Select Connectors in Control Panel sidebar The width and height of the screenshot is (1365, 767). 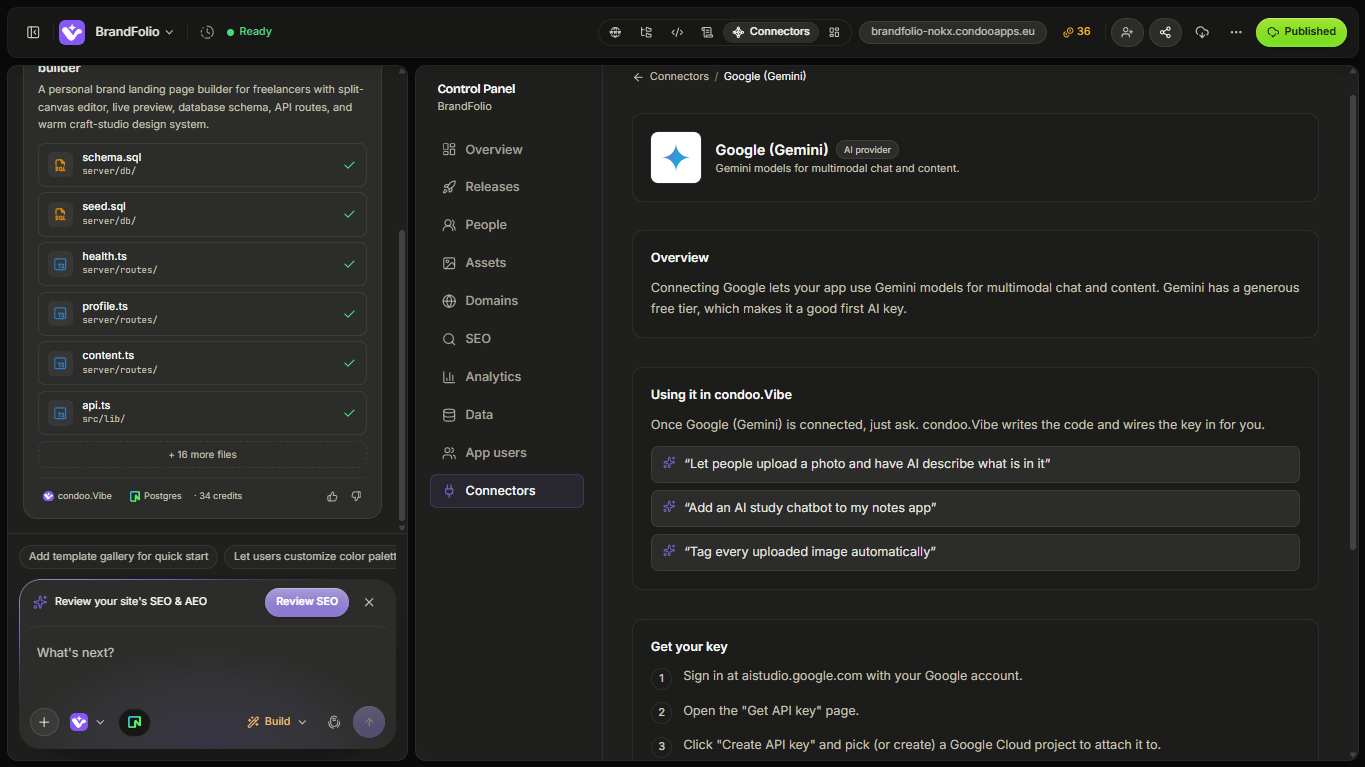pos(507,491)
